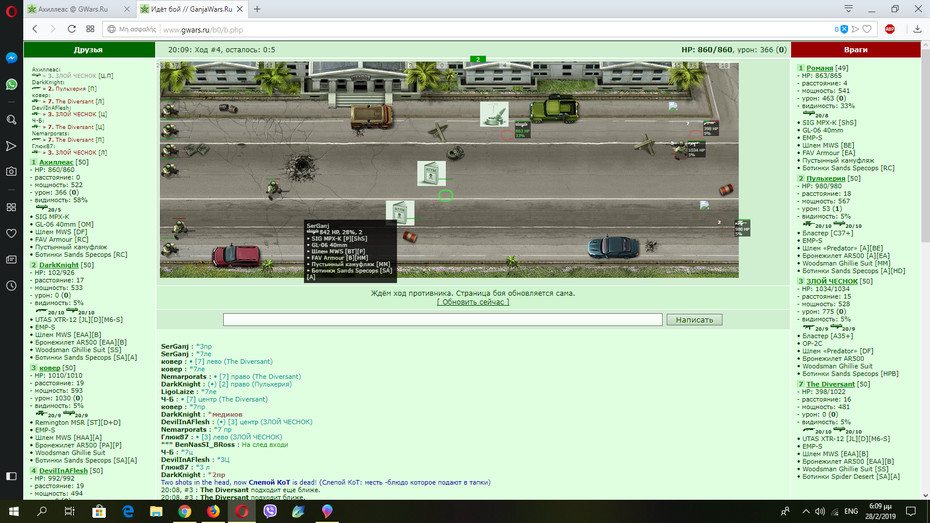
Task: Select the Идёт бой // GanjaWars.Ru tab
Action: coord(191,9)
